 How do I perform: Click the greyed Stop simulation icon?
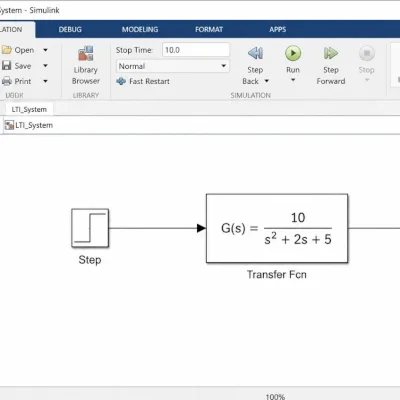point(367,53)
